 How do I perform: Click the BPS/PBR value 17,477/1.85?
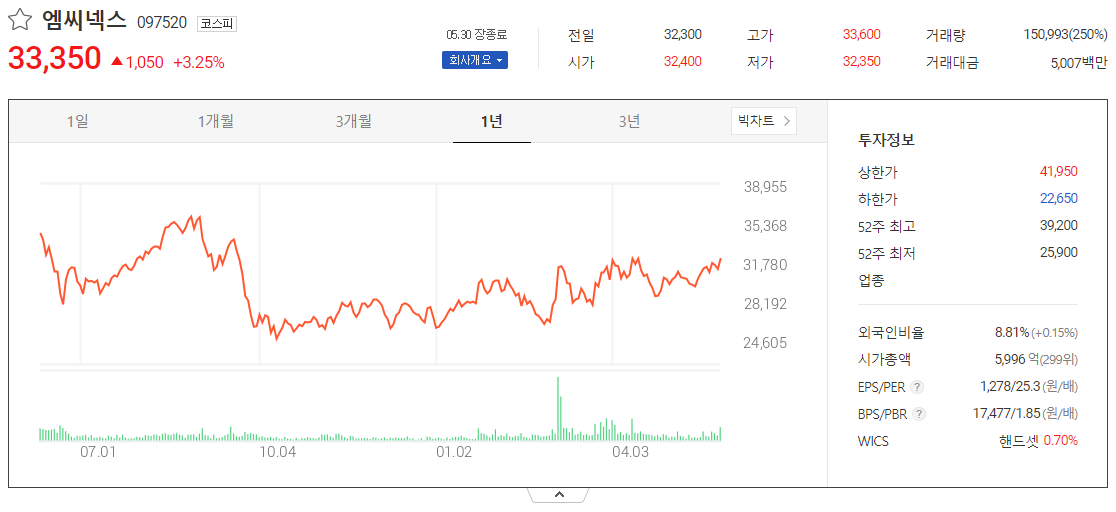[x=1006, y=414]
